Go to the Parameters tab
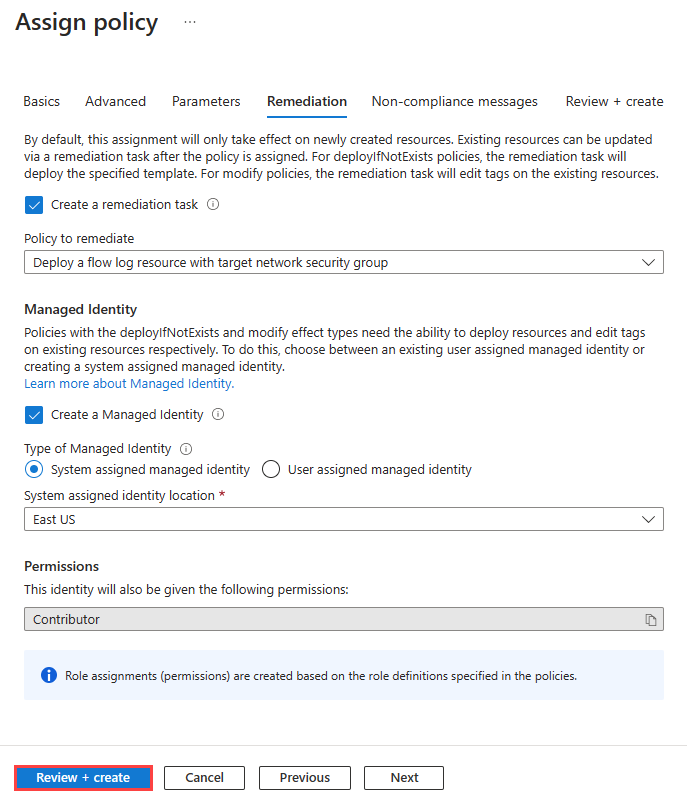The width and height of the screenshot is (687, 806). point(206,101)
